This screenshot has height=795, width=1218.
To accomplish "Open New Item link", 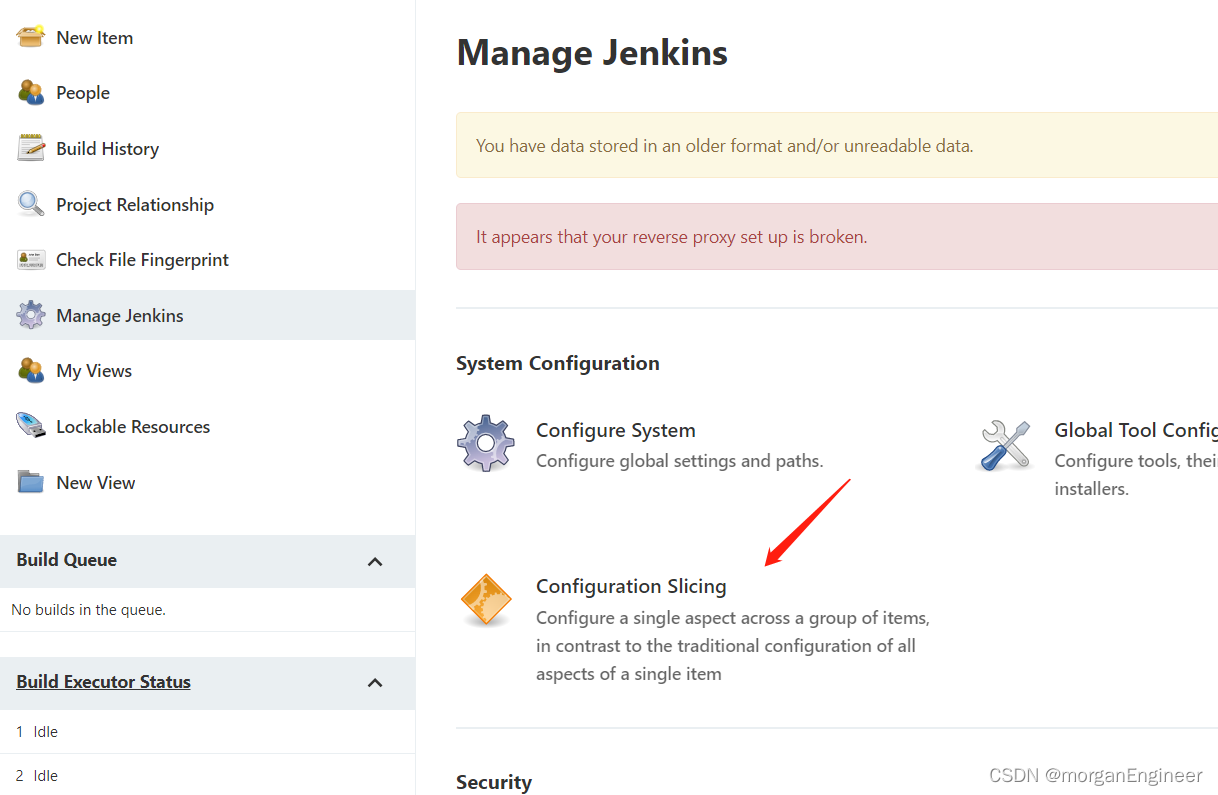I will [95, 37].
